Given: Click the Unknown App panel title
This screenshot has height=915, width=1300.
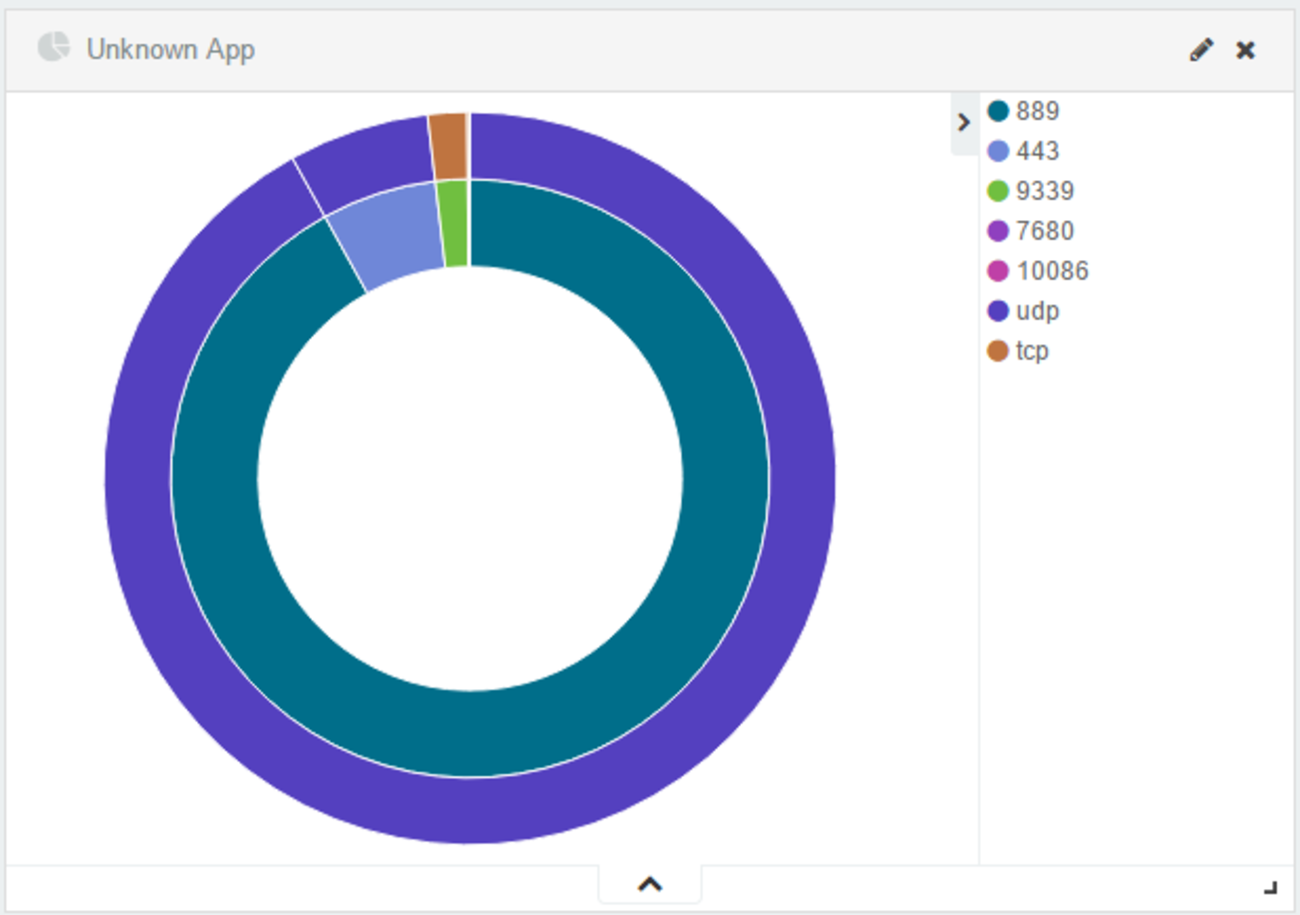Looking at the screenshot, I should (171, 49).
